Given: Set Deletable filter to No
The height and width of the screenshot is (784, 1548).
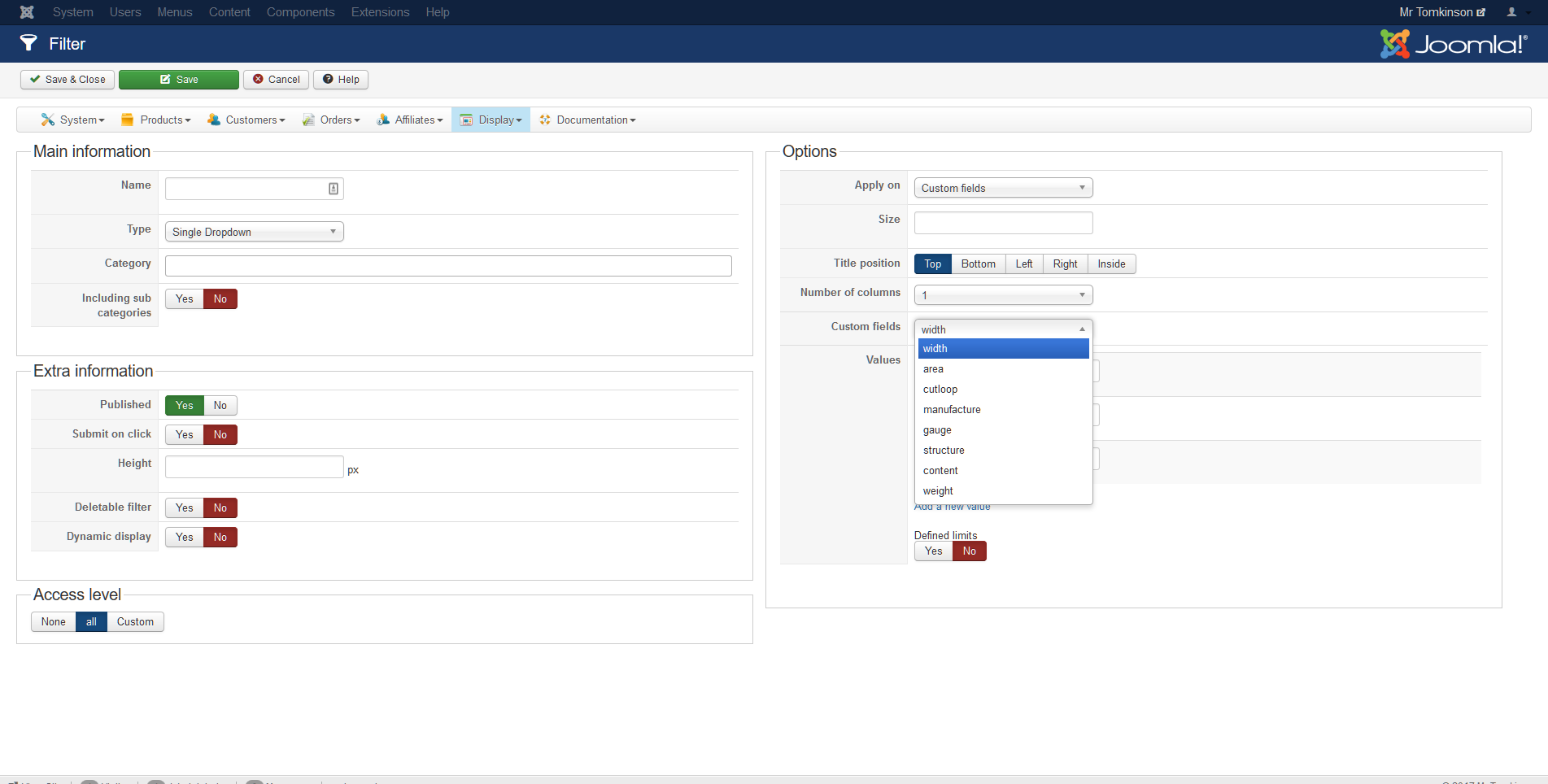Looking at the screenshot, I should [x=220, y=508].
